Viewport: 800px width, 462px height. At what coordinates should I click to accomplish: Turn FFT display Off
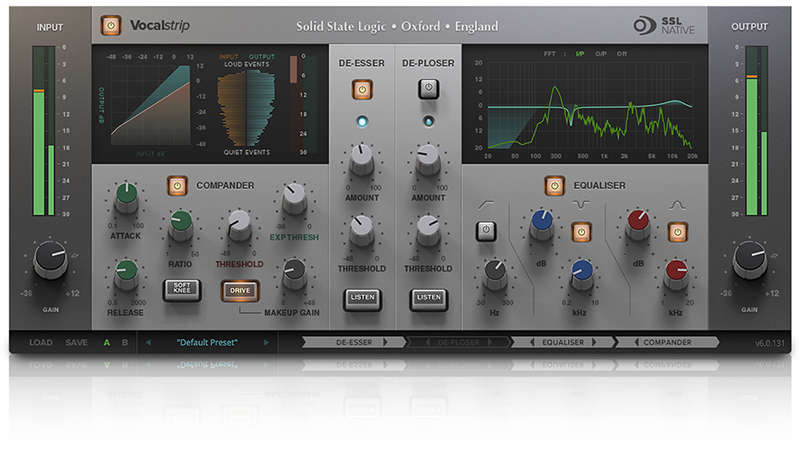point(621,54)
